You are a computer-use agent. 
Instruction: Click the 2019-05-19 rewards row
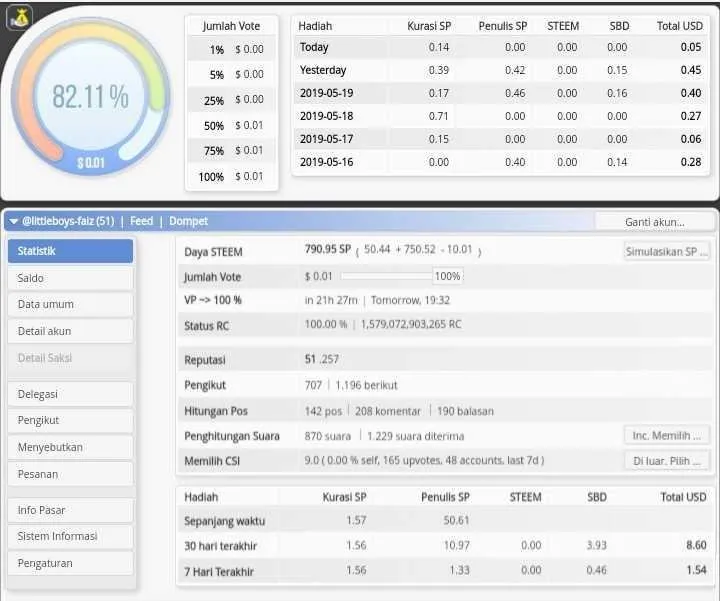point(501,93)
